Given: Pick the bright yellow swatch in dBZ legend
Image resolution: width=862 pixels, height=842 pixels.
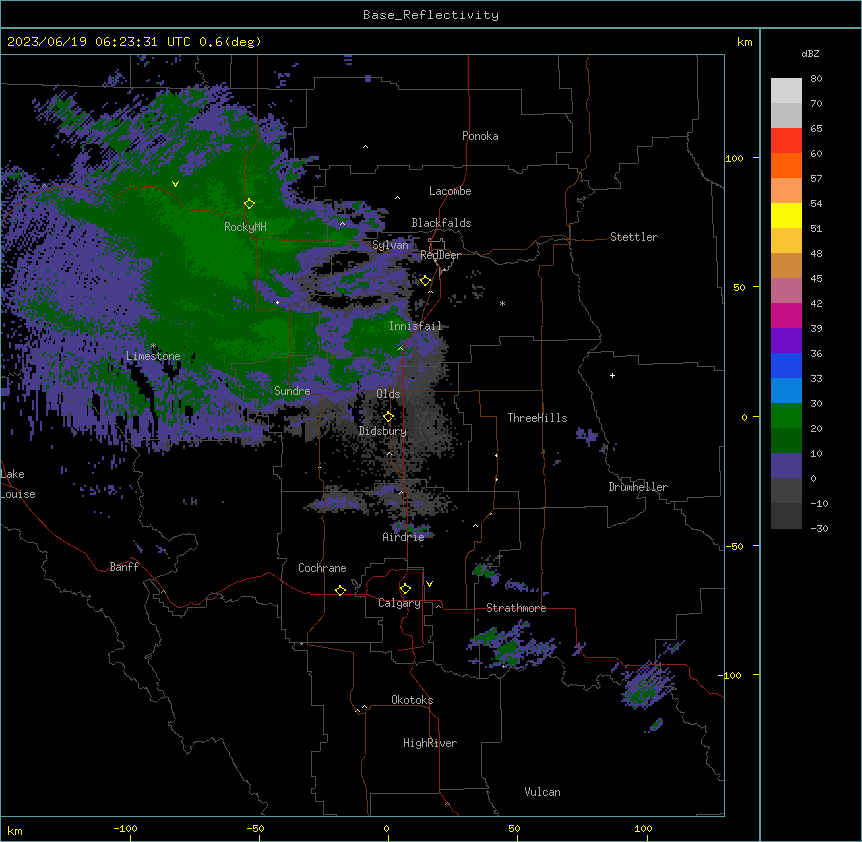Looking at the screenshot, I should coord(786,215).
